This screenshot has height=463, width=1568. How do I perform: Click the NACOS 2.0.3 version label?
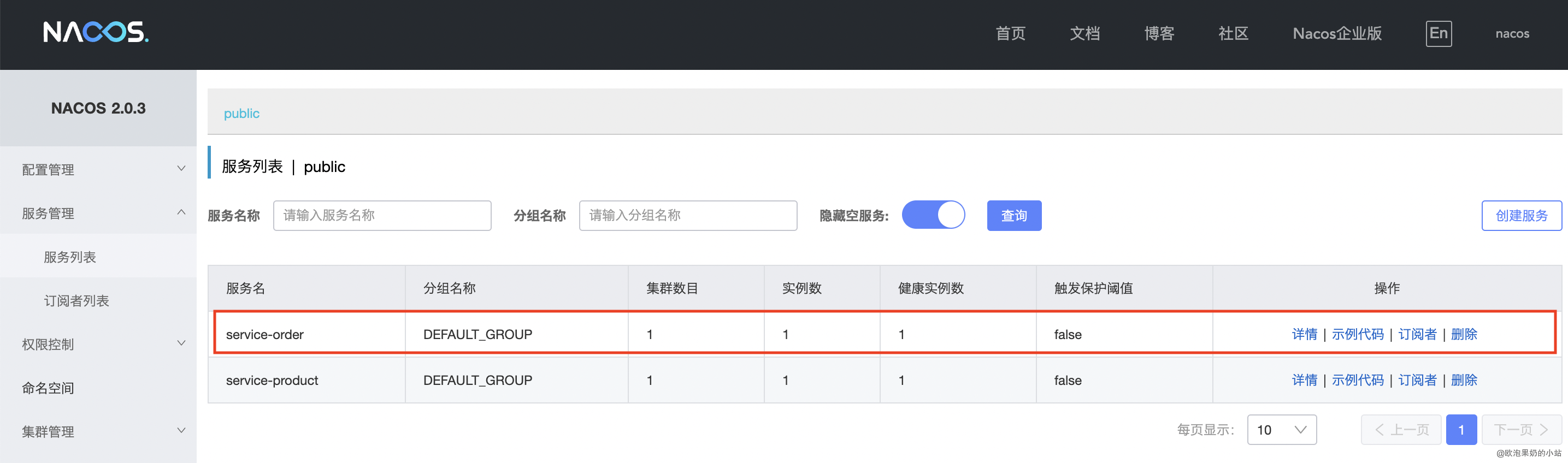(x=98, y=108)
